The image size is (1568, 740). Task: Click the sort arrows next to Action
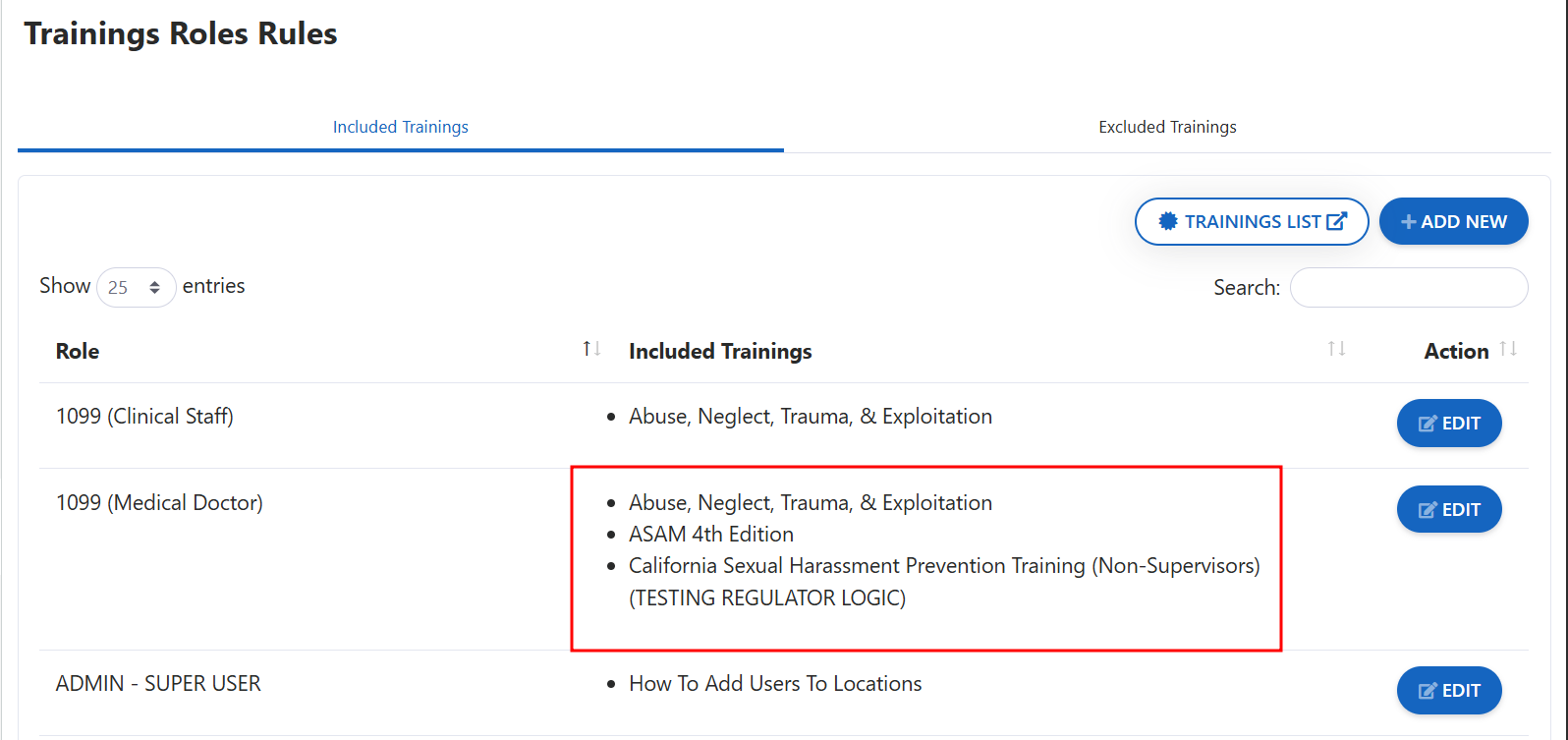[1508, 349]
